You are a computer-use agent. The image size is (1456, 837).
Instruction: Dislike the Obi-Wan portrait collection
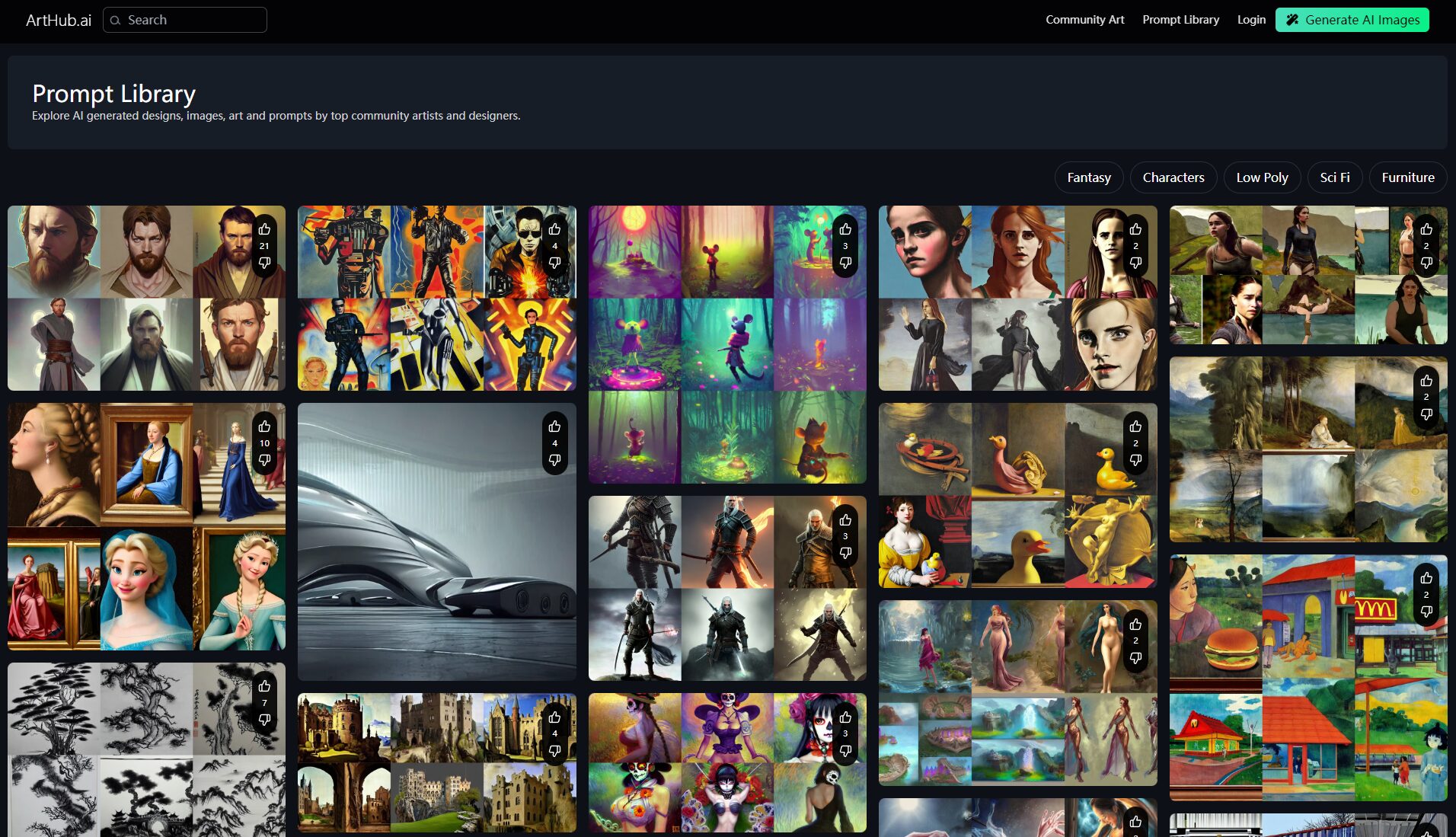click(264, 263)
